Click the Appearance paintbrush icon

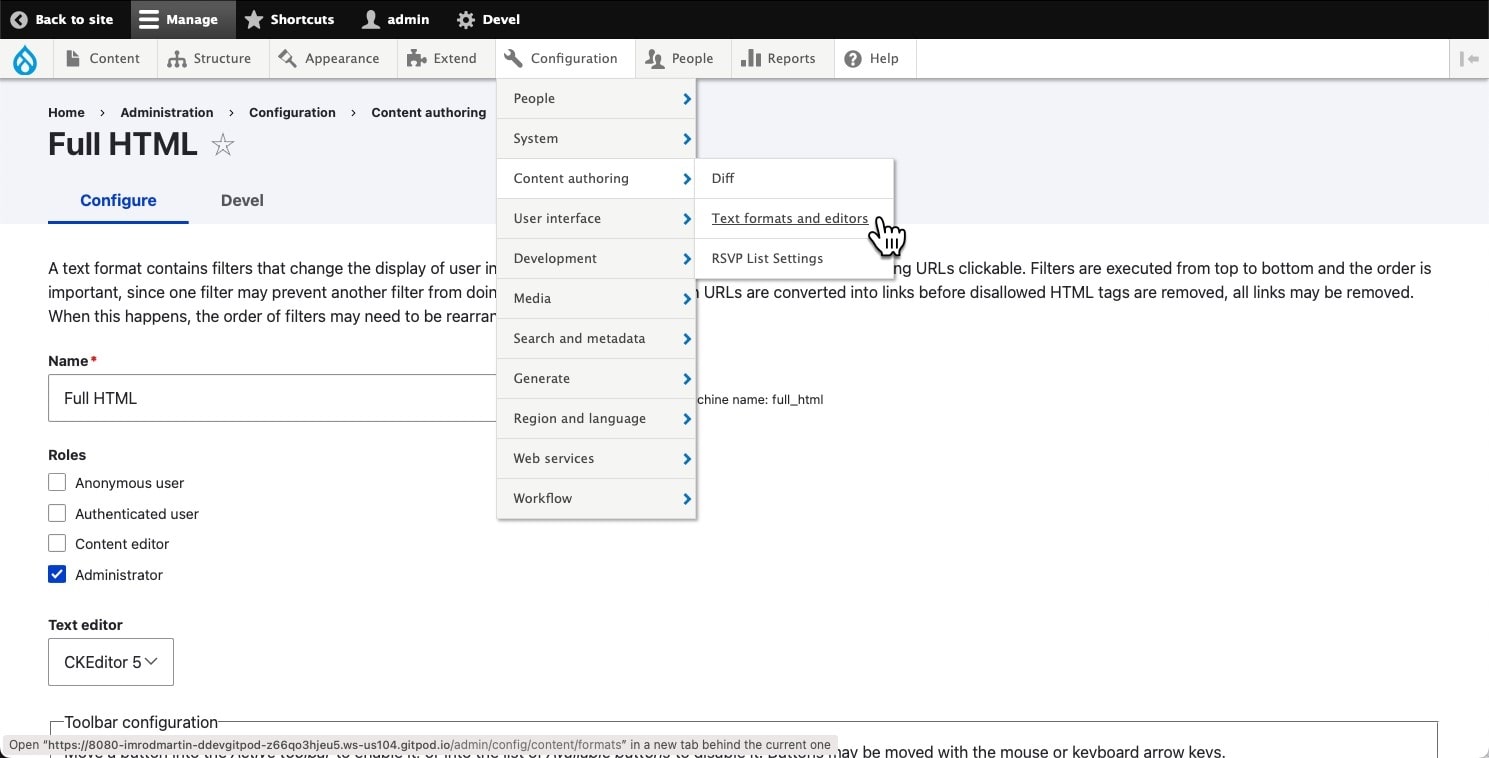point(288,59)
